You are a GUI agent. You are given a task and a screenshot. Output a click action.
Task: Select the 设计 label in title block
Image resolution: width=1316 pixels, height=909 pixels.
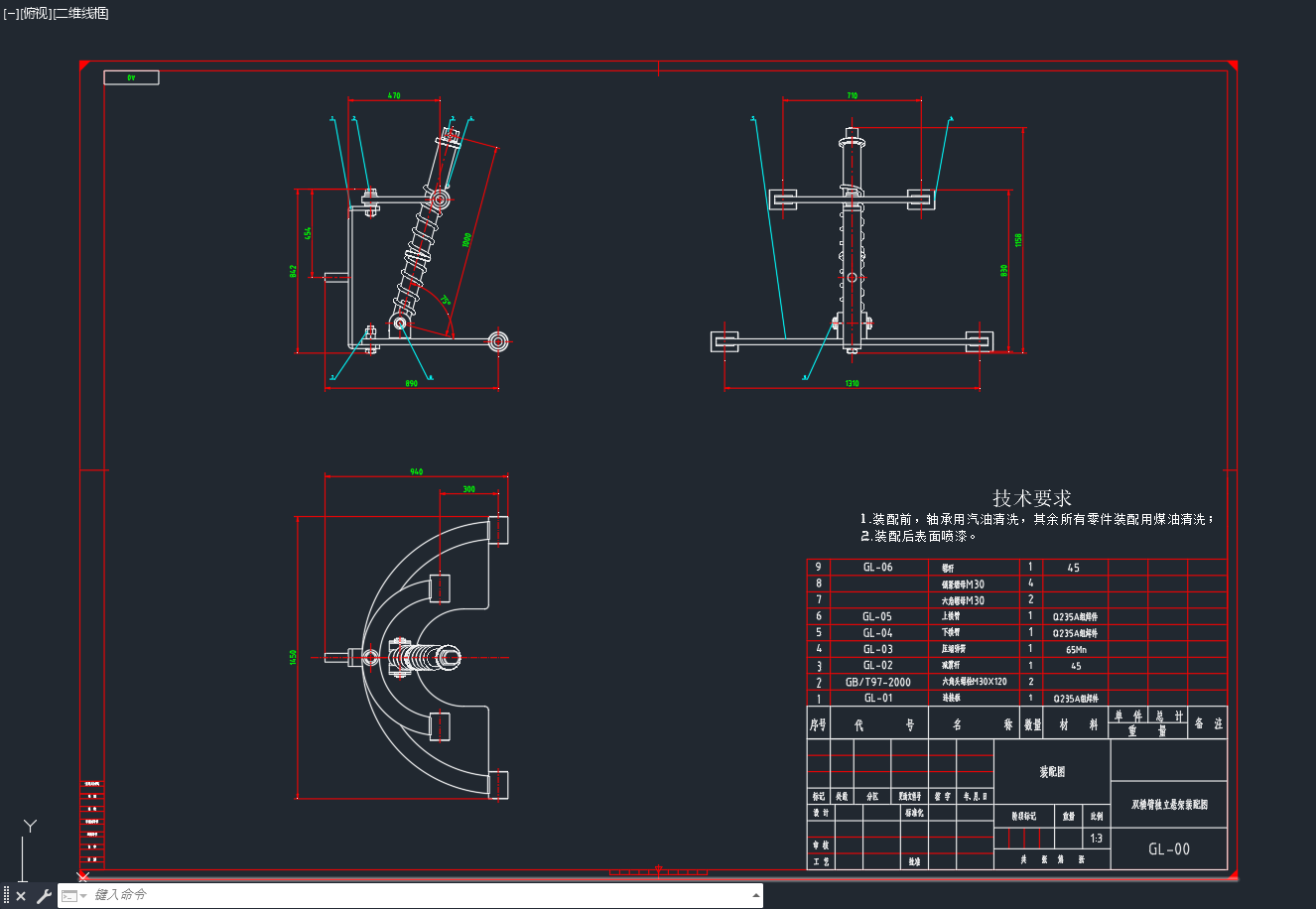click(x=821, y=813)
